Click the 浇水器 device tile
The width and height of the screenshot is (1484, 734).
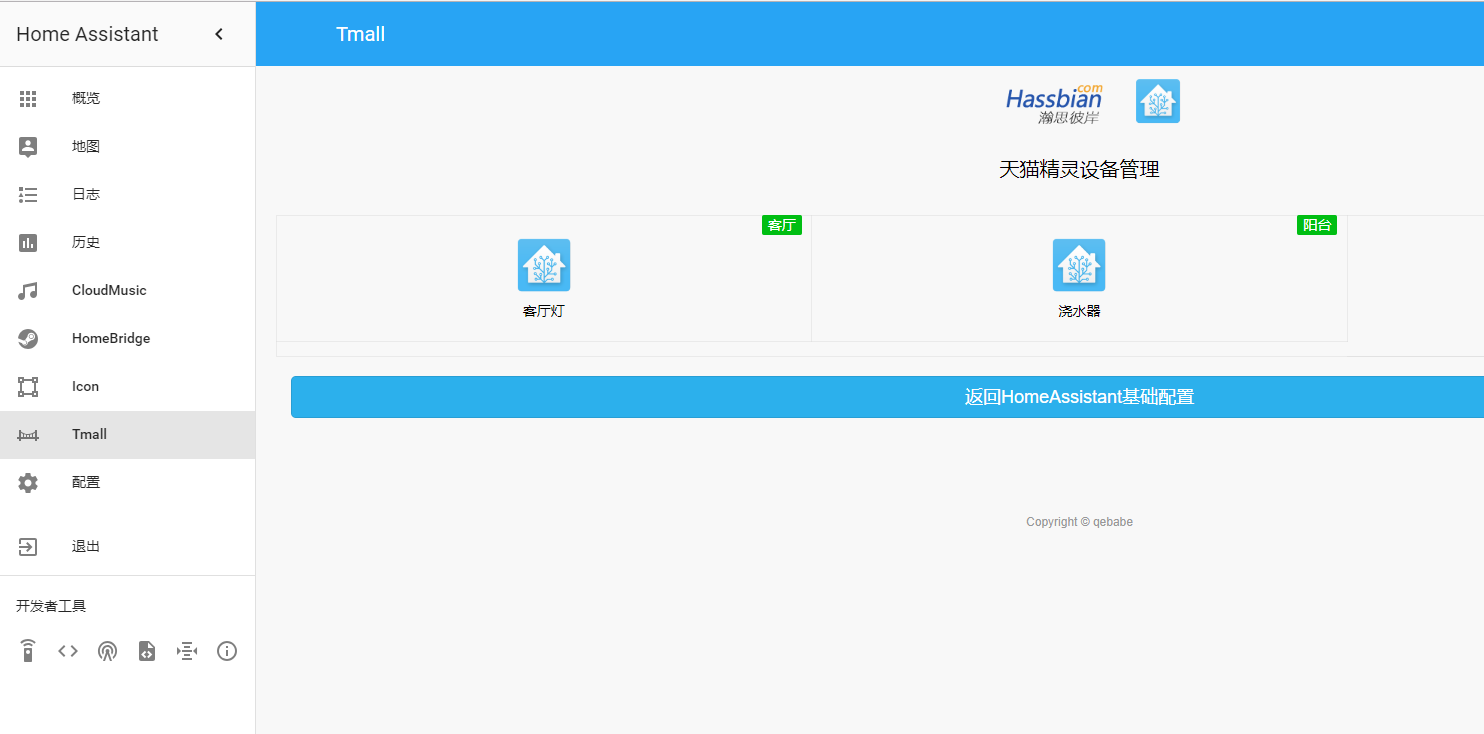1079,278
